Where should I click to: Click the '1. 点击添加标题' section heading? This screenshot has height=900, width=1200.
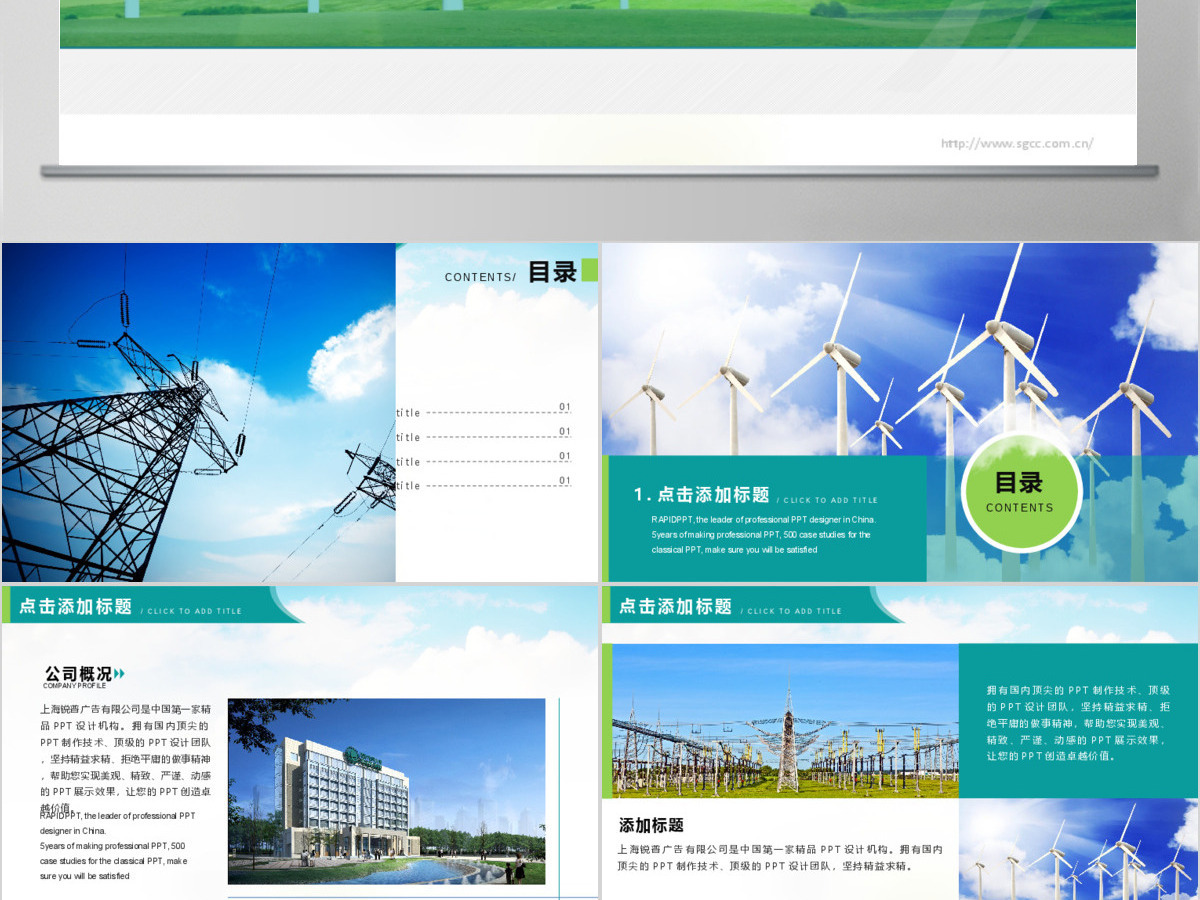[x=701, y=495]
